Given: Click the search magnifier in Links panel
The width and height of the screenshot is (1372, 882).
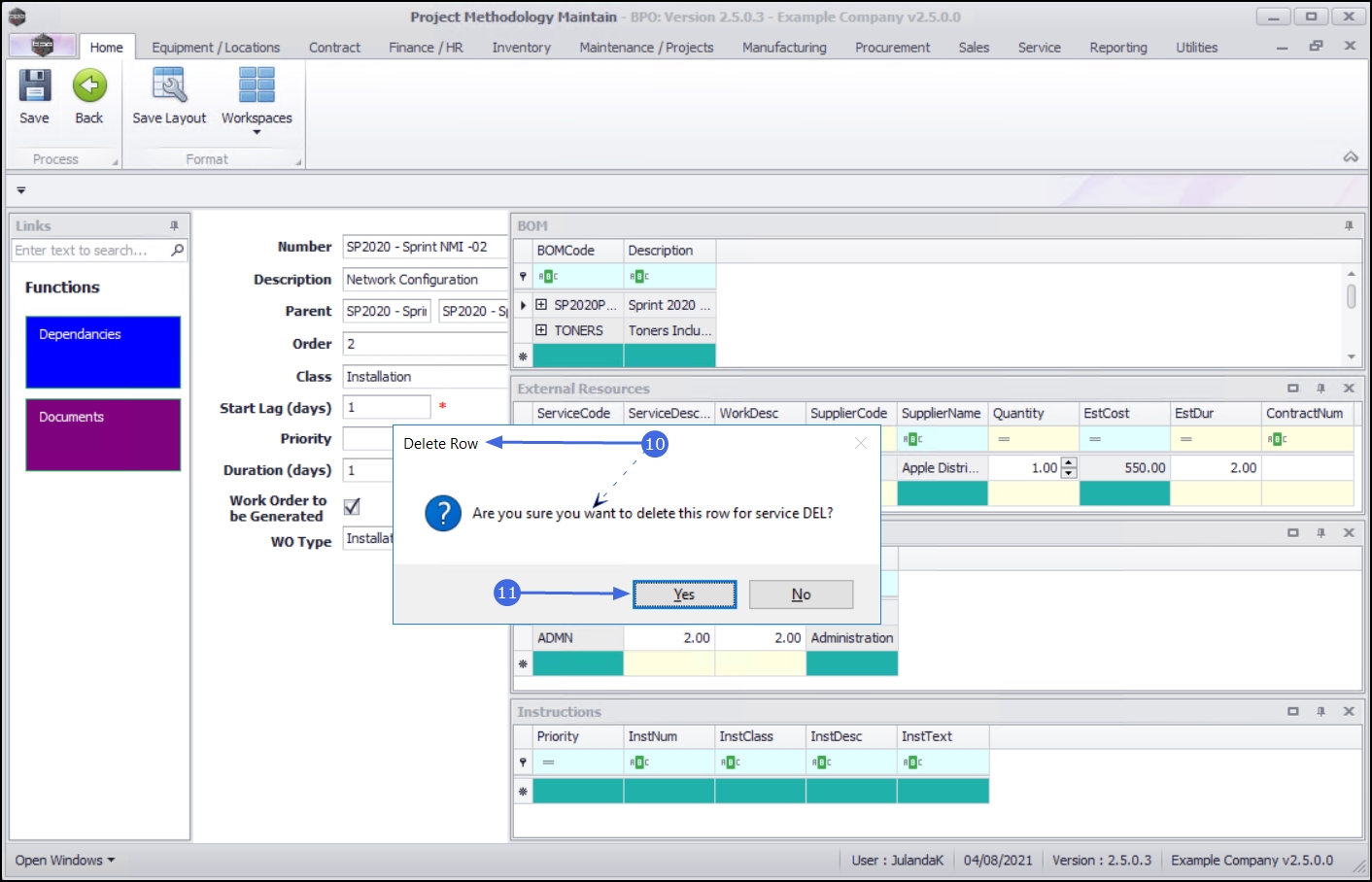Looking at the screenshot, I should pos(177,251).
